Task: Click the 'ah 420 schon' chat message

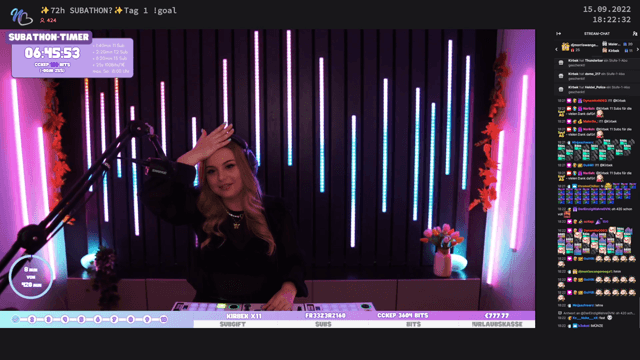Action: [594, 211]
